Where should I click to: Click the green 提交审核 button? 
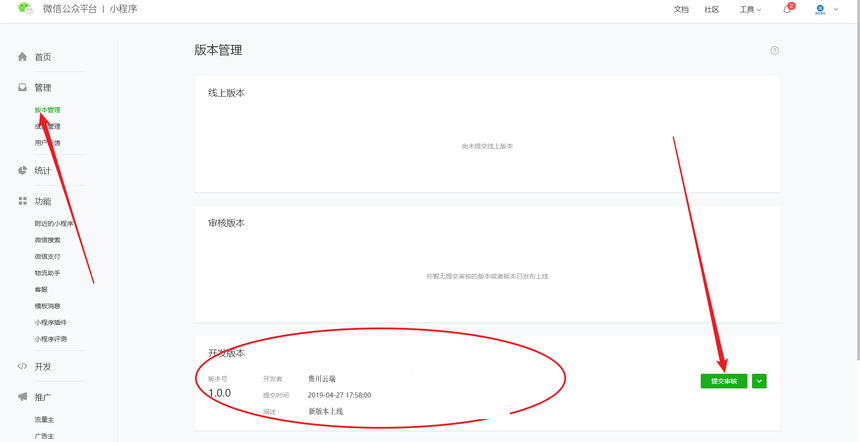coord(723,381)
